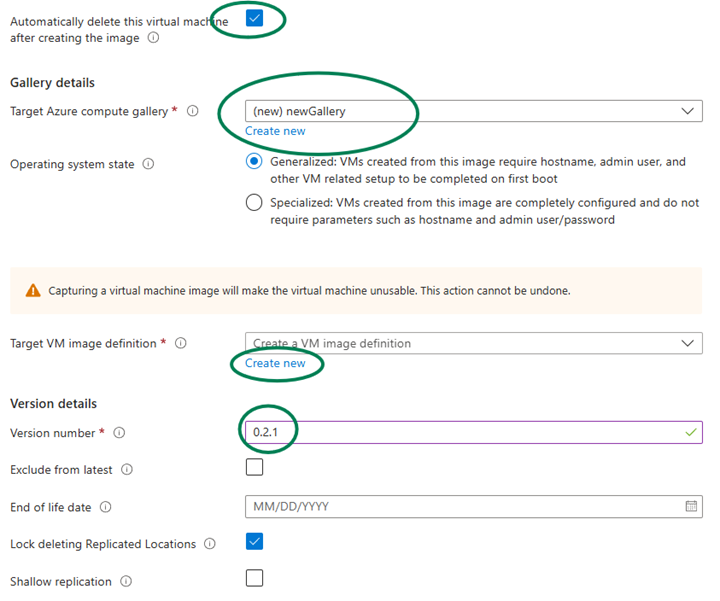Viewport: 720px width, 601px height.
Task: Open calendar picker for End of life date
Action: tap(691, 506)
